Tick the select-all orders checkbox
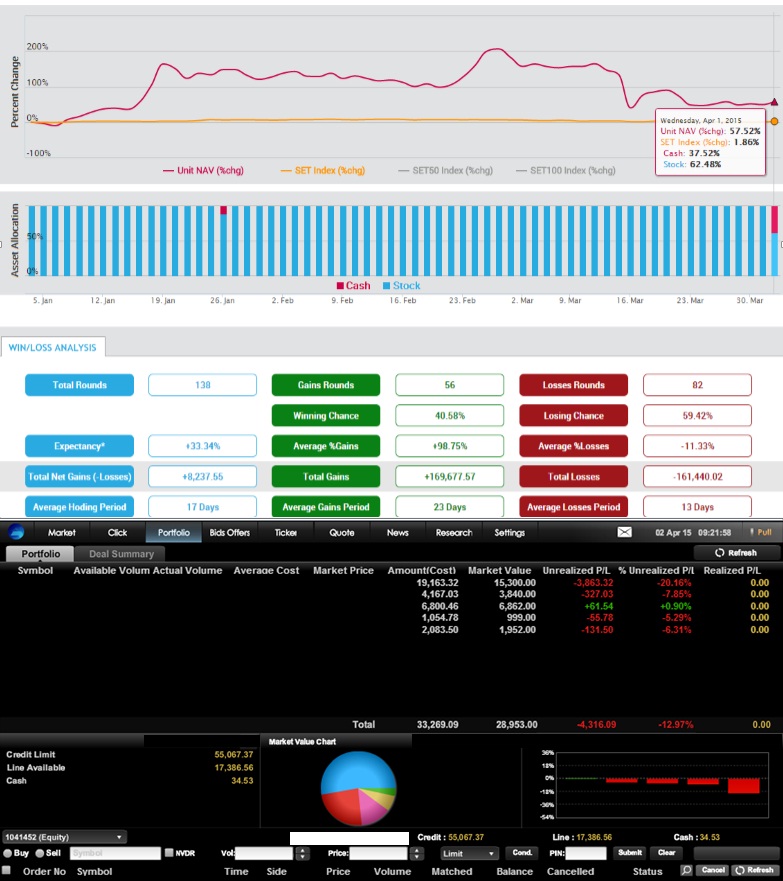The height and width of the screenshot is (881, 783). [7, 870]
